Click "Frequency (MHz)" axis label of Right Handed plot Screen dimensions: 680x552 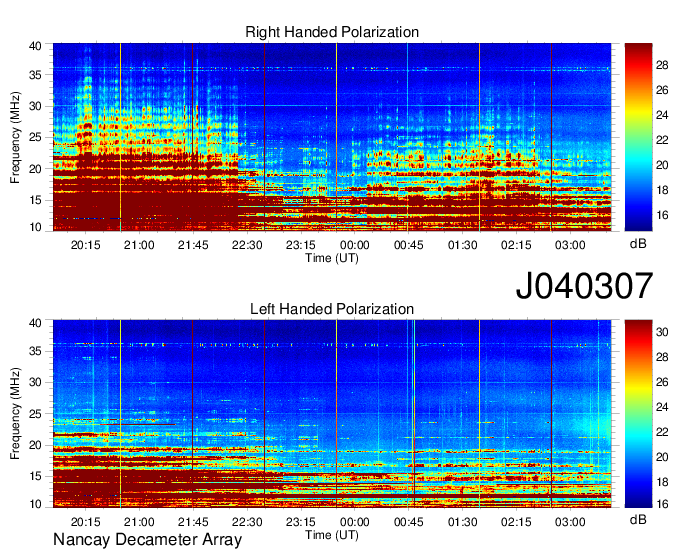tap(15, 137)
